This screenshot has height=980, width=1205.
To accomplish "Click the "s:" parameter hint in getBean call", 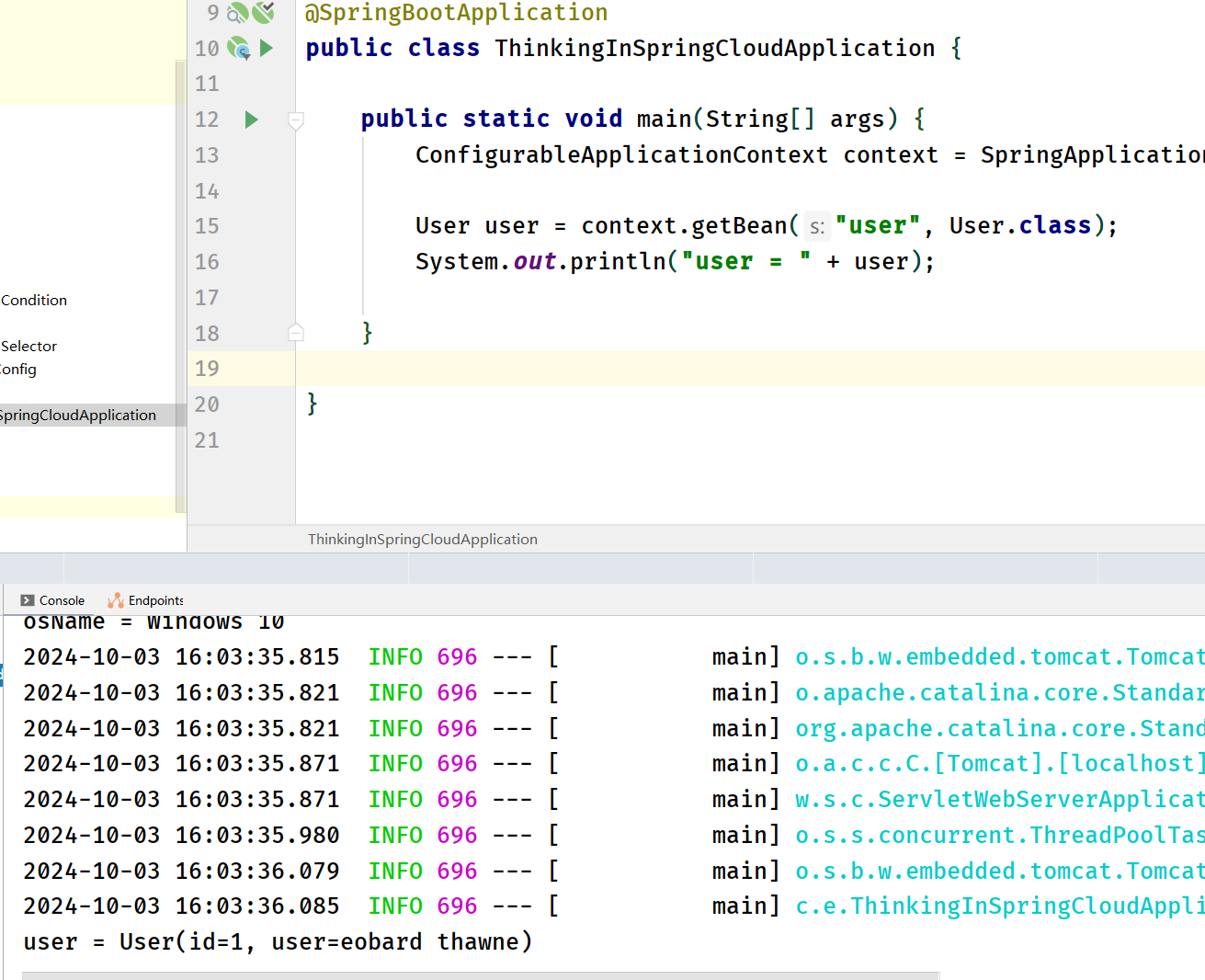I will click(x=817, y=227).
